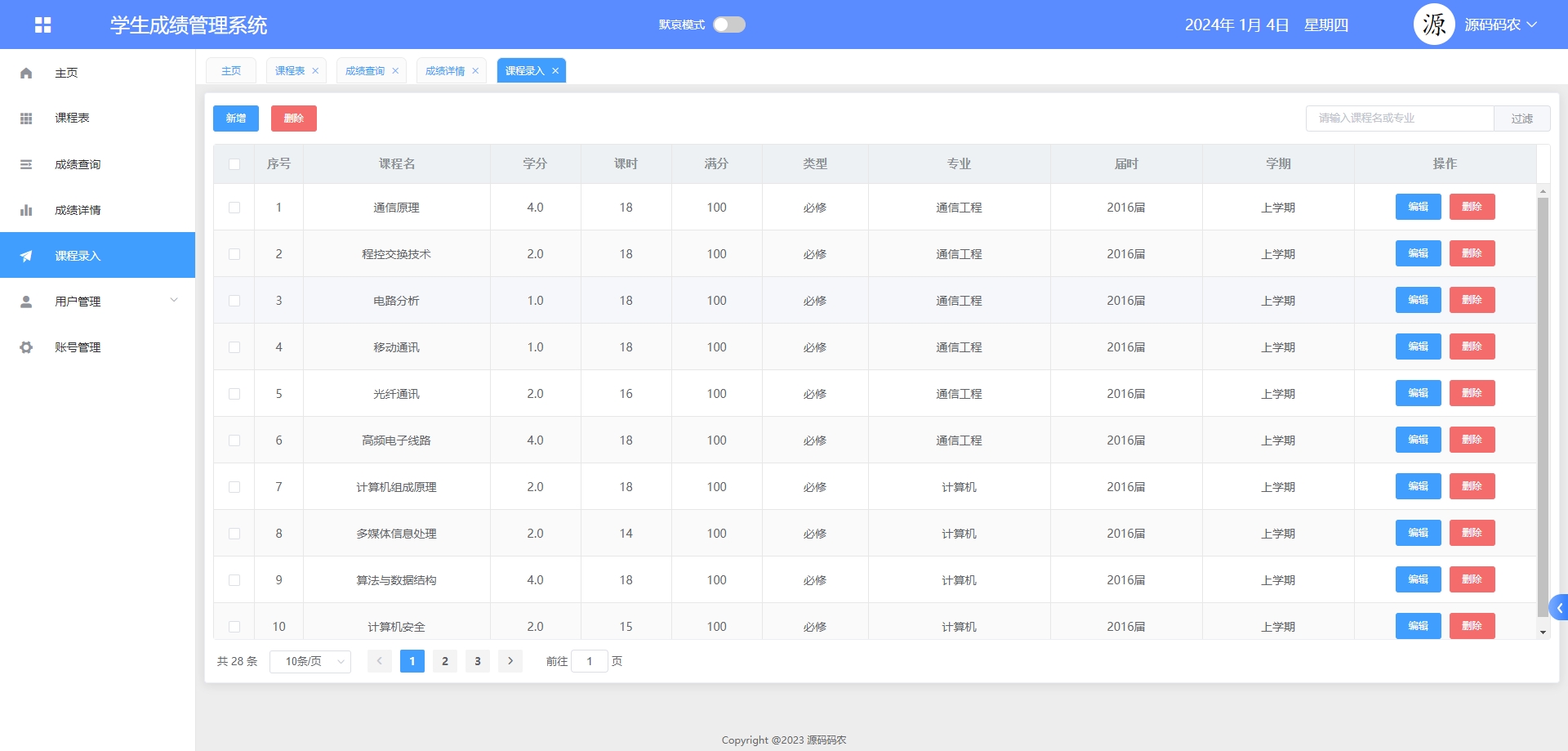The width and height of the screenshot is (1568, 751).
Task: Select checkbox for row 光纤通讯
Action: 234,394
